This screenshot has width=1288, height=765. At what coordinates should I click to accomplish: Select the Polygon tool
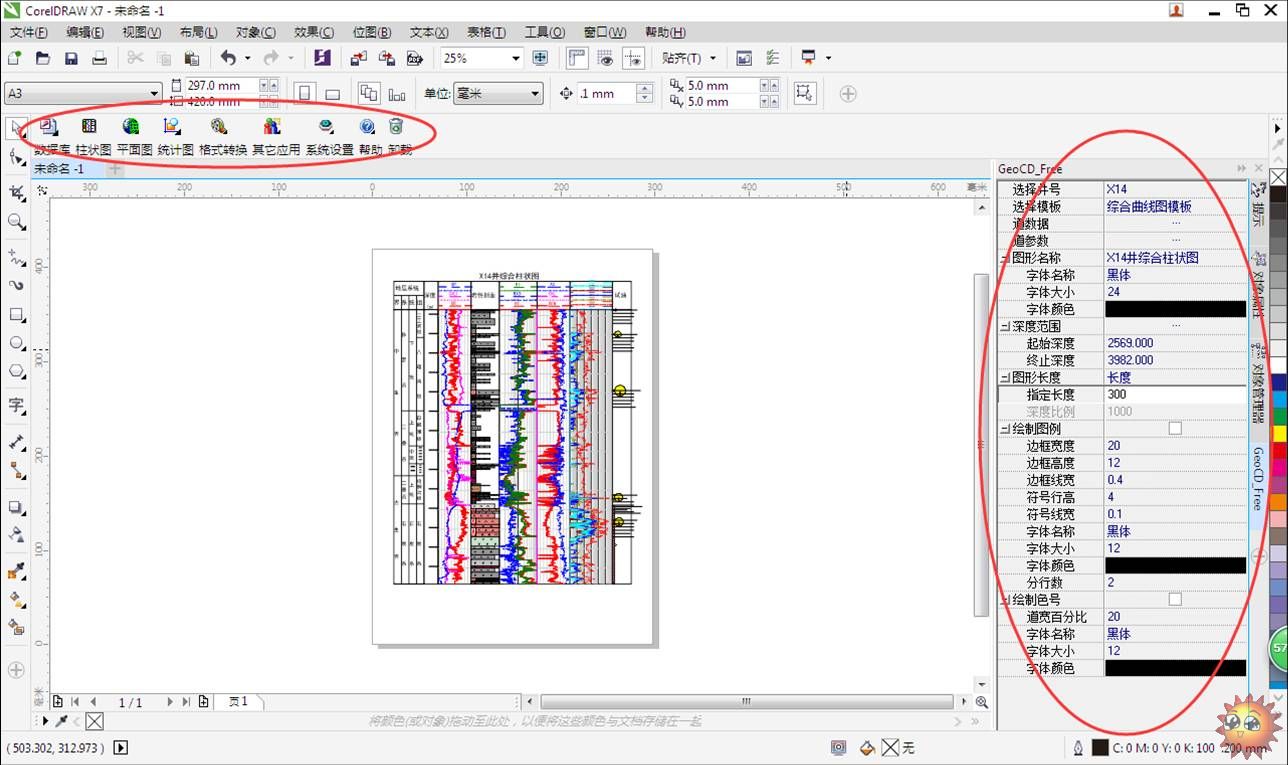pos(16,372)
